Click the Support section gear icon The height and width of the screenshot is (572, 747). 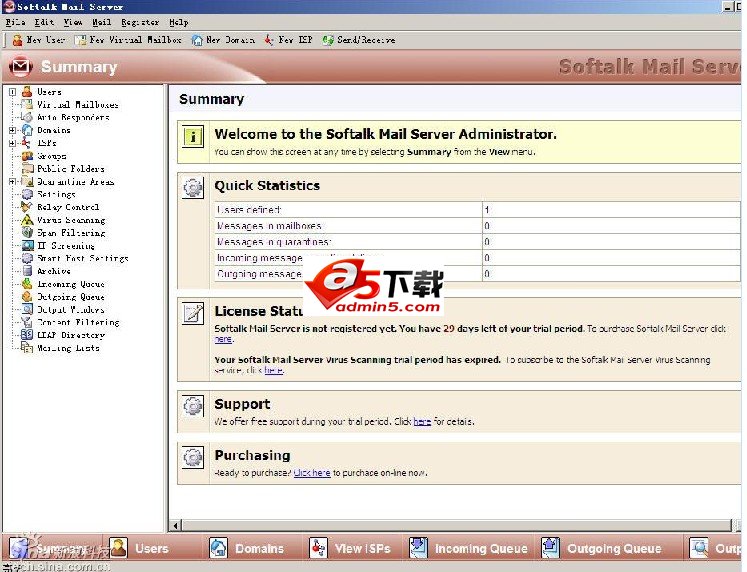[x=193, y=406]
